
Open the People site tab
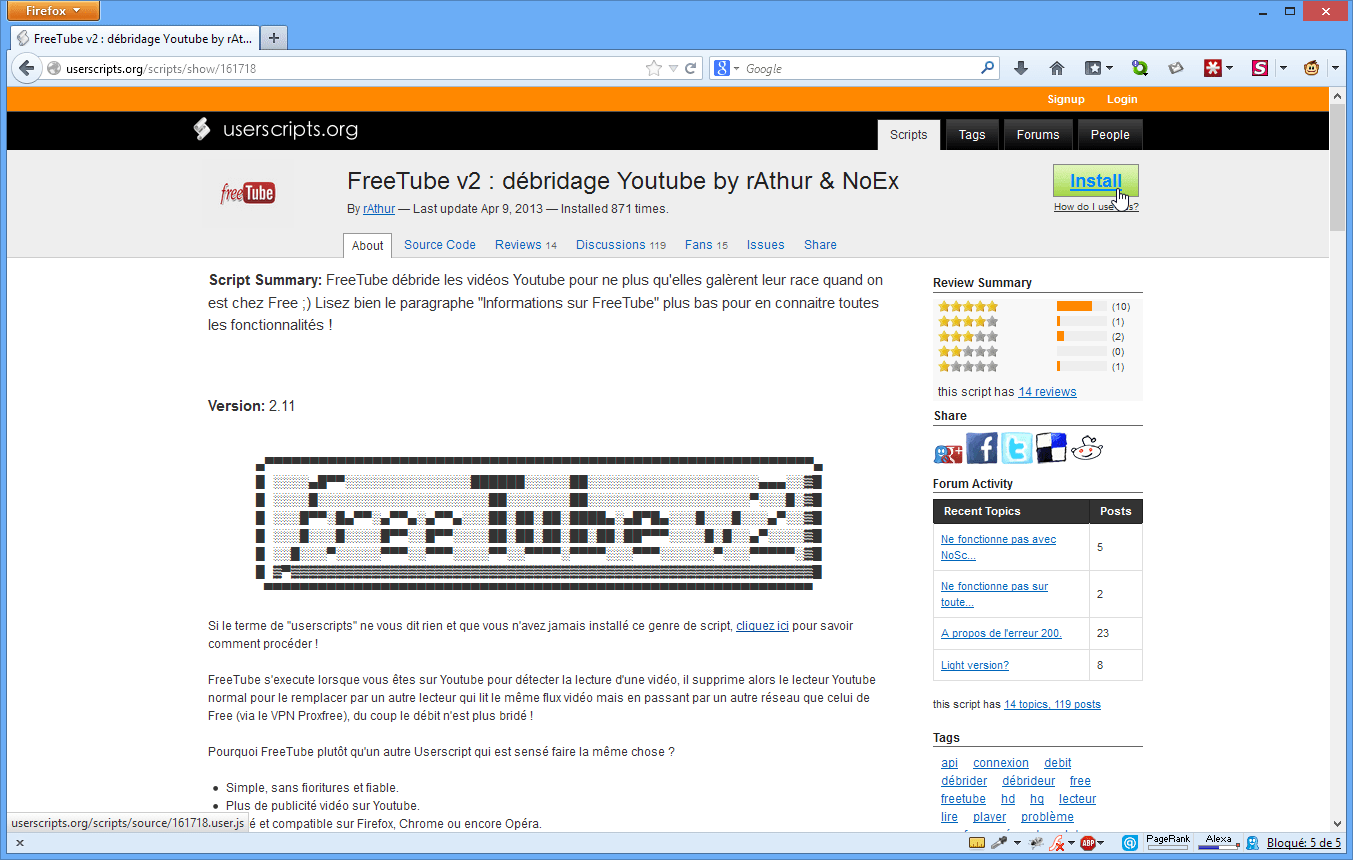click(x=1110, y=135)
